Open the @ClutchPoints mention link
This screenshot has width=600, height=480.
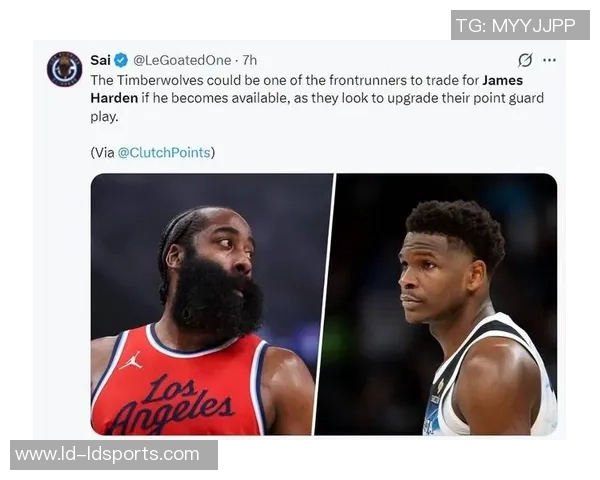pos(164,153)
